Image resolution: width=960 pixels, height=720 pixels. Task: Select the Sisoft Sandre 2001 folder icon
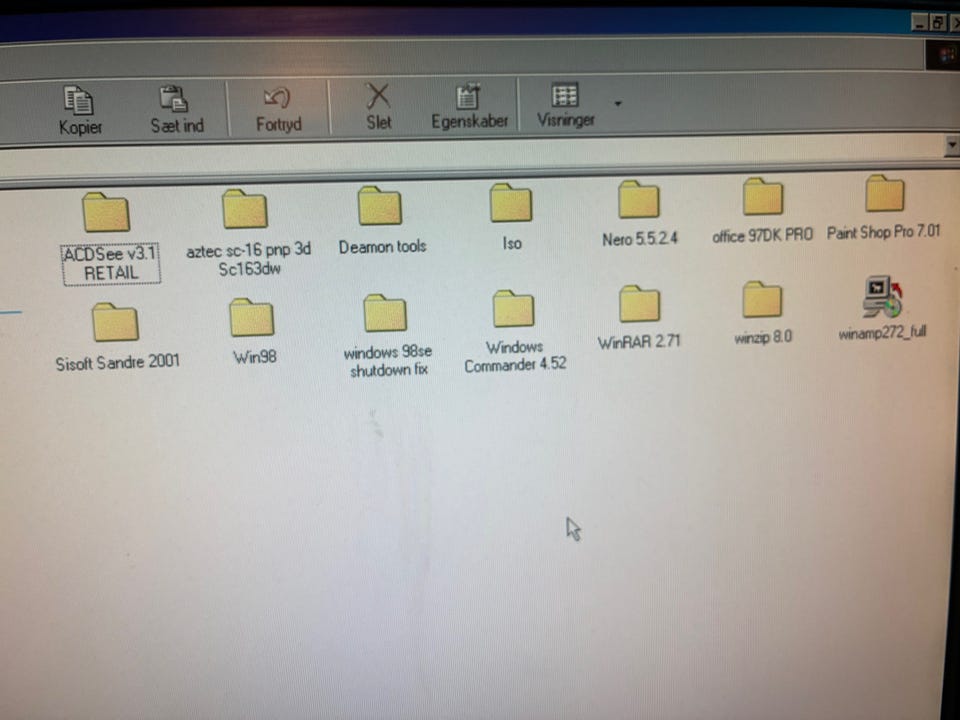[x=115, y=321]
